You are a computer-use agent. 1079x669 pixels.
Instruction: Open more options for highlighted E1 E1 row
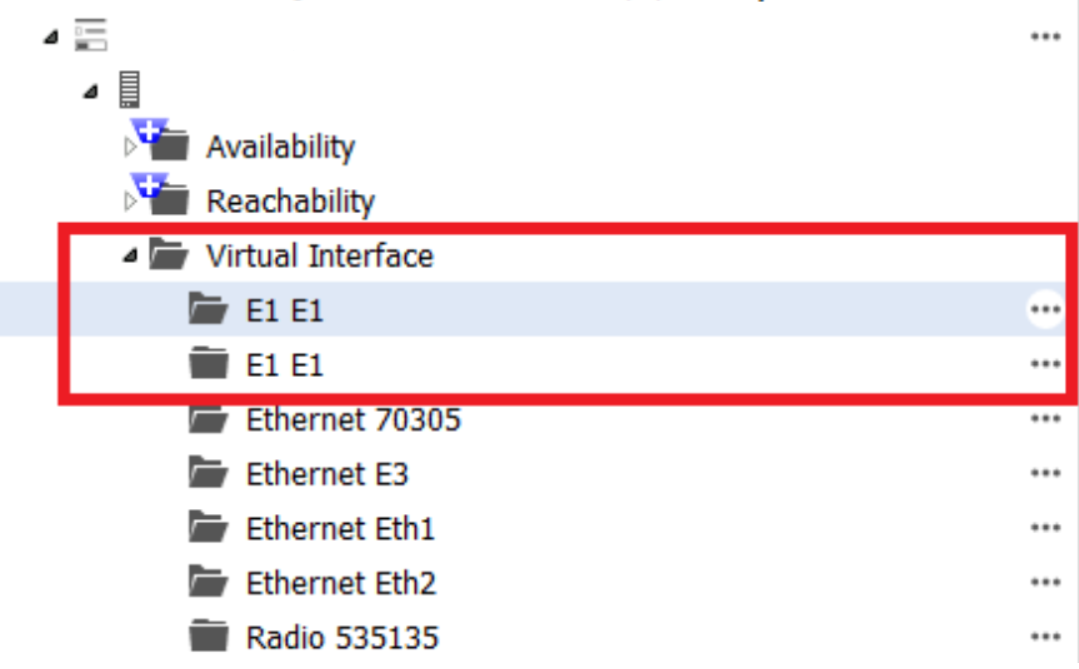click(x=1045, y=310)
